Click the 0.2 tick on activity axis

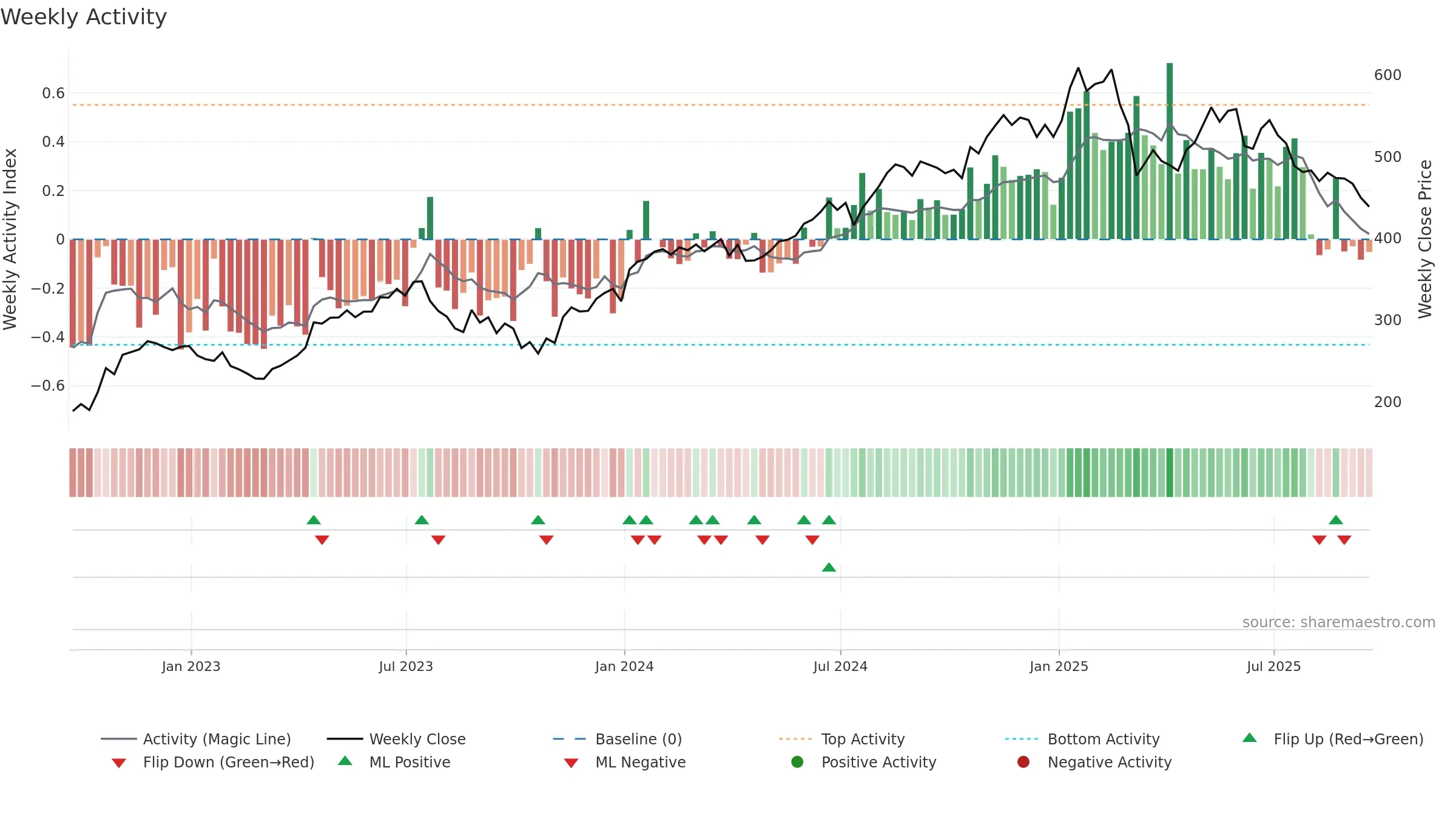[x=53, y=190]
